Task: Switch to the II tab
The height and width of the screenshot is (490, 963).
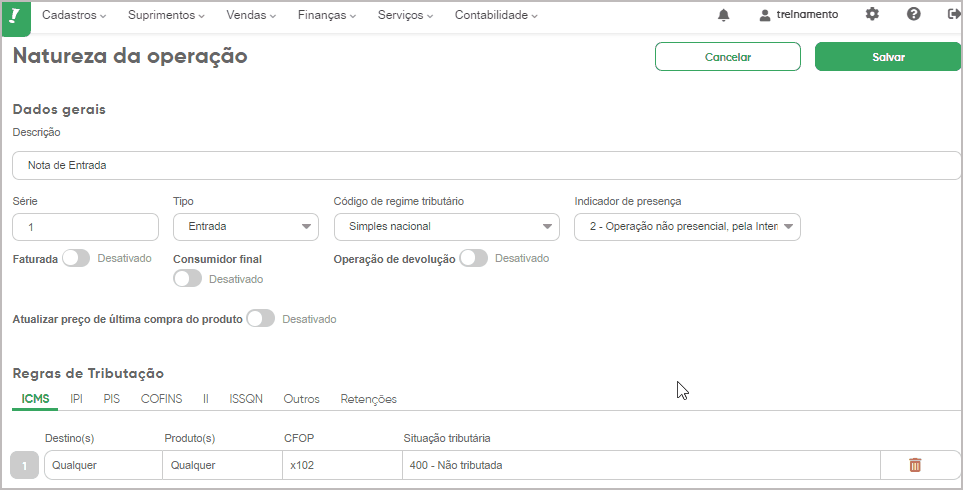Action: coord(206,399)
